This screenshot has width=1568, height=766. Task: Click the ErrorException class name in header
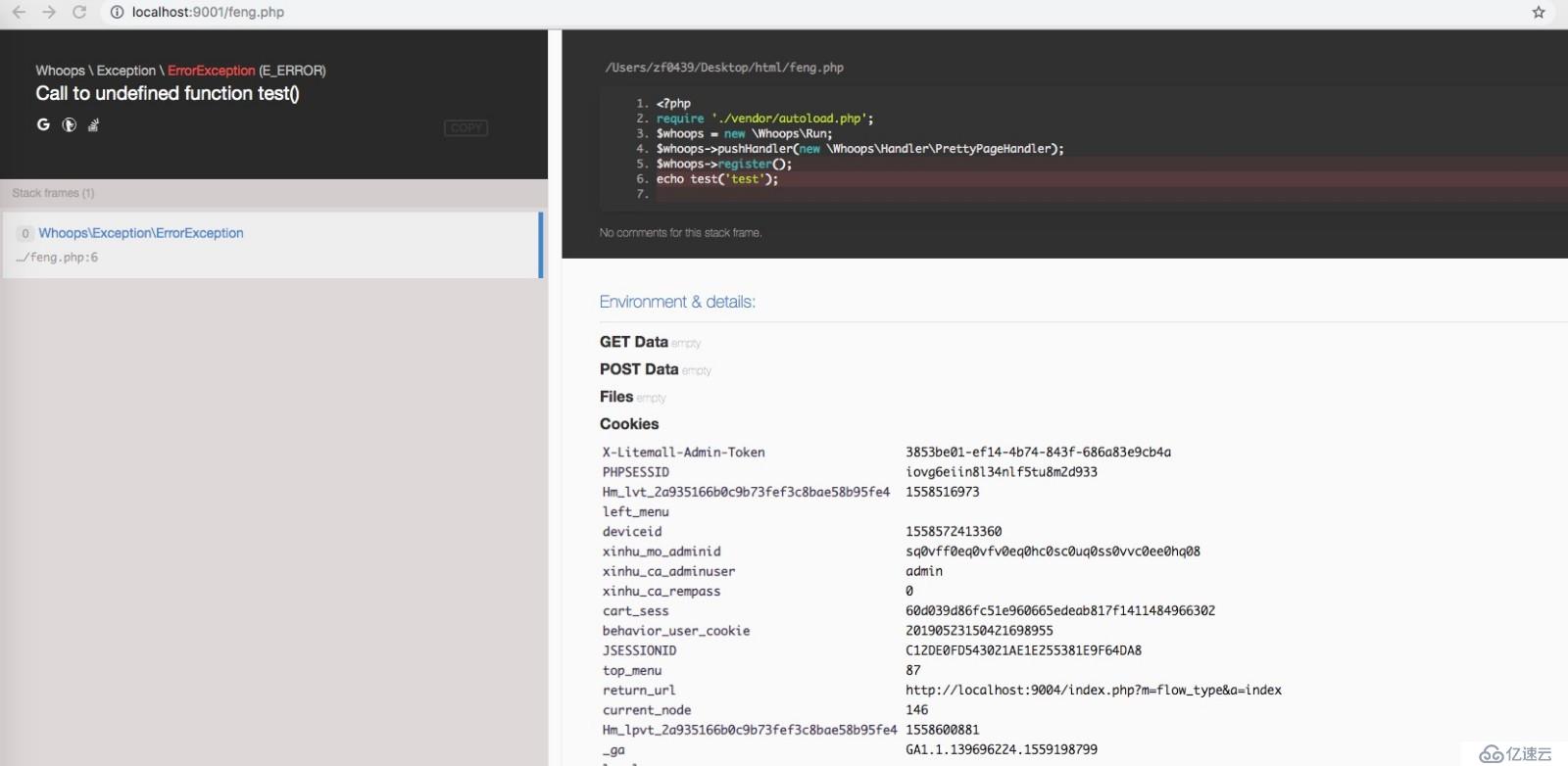[211, 71]
